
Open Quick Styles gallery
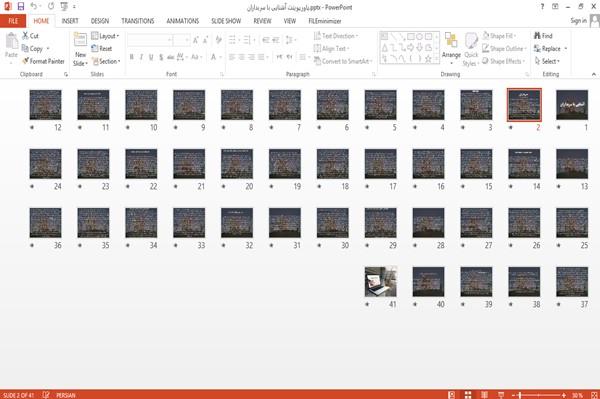pyautogui.click(x=471, y=49)
